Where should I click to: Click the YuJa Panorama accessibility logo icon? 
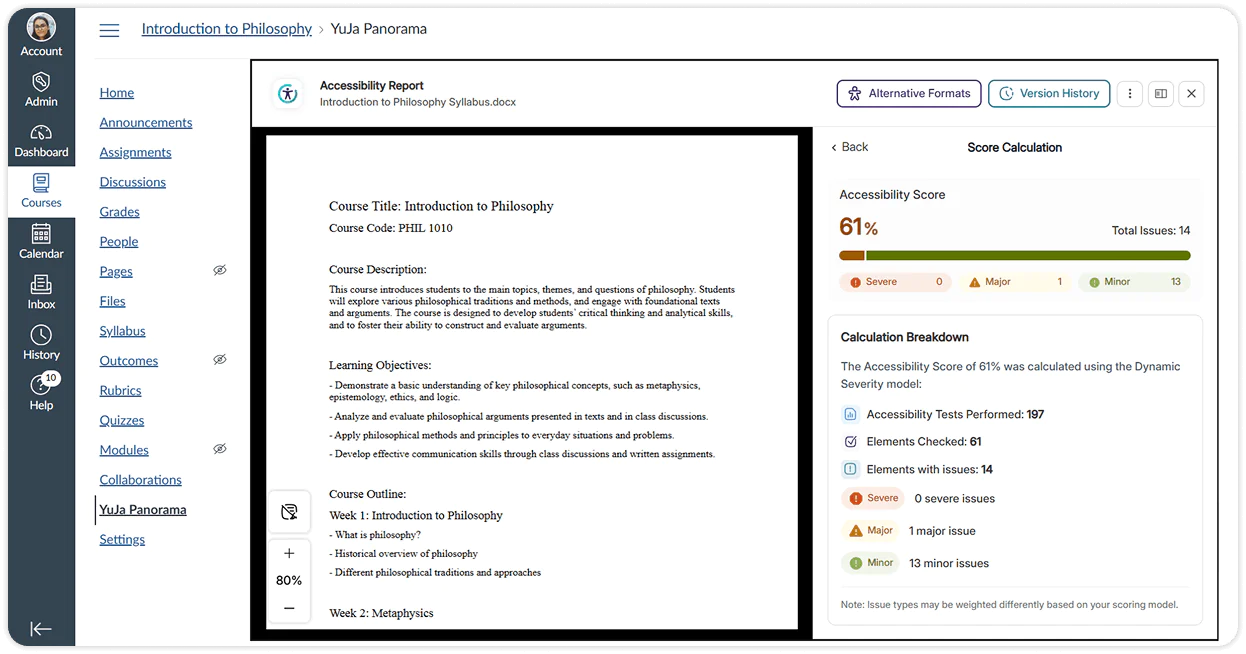[288, 94]
